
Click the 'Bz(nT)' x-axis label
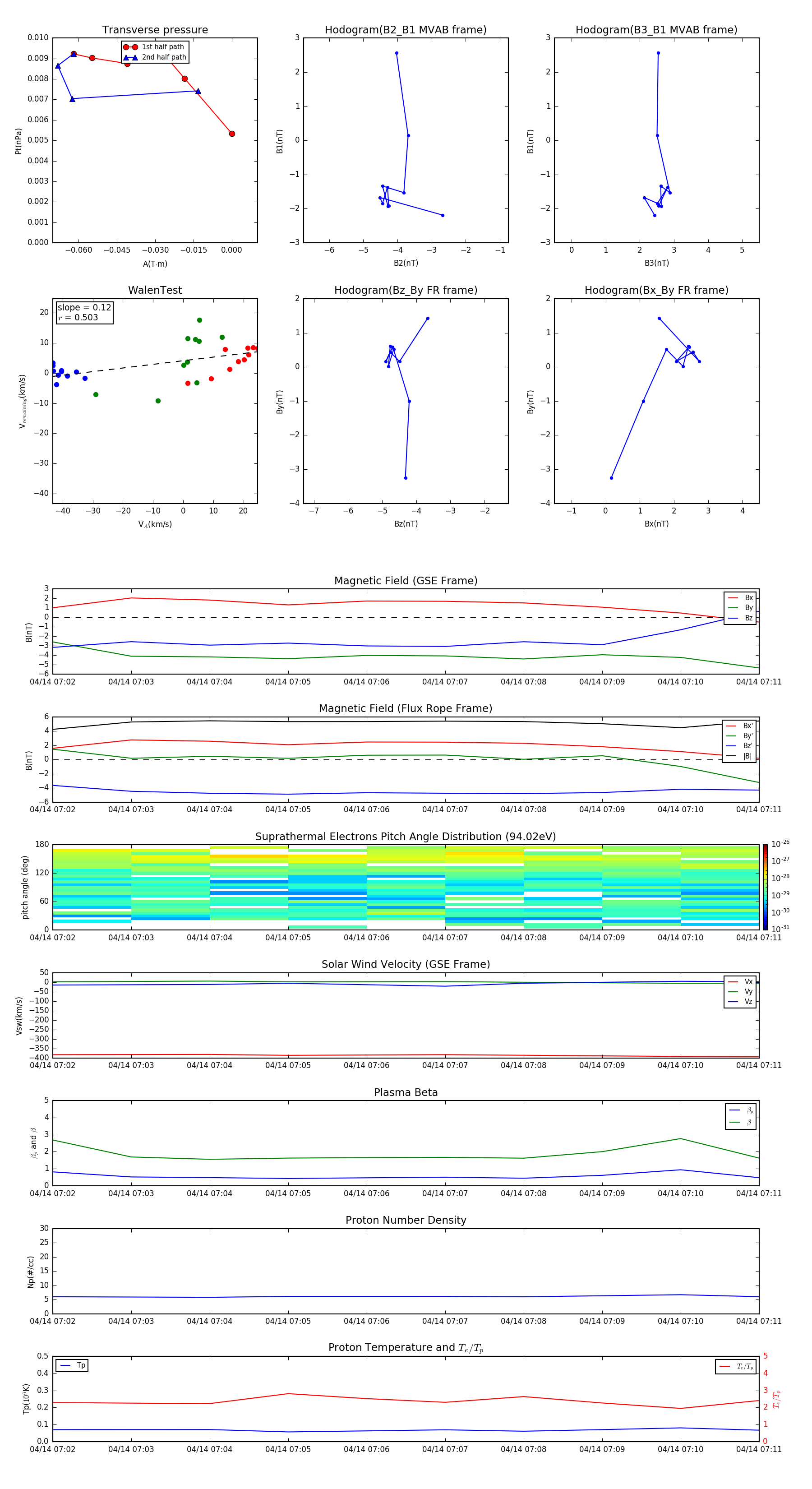(406, 524)
